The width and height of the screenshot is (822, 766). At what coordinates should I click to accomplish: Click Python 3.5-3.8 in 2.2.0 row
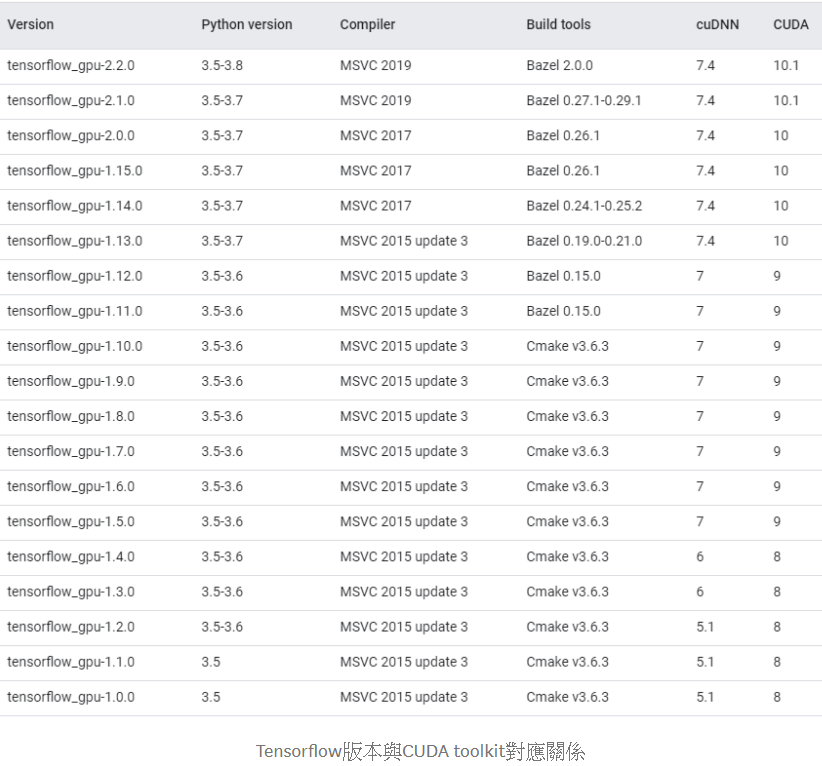point(222,66)
